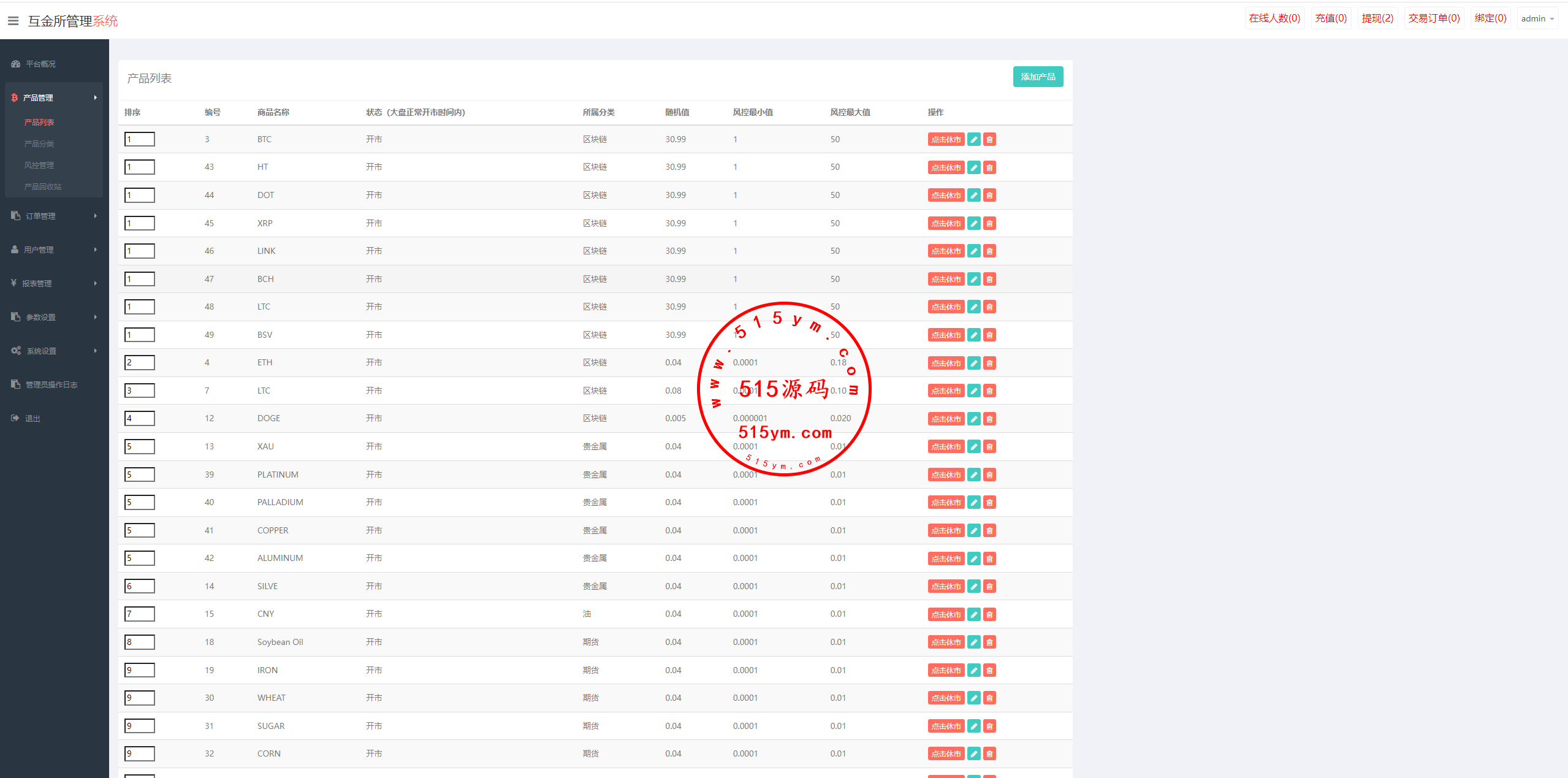
Task: Click the edit pencil icon for XAU
Action: click(x=973, y=447)
